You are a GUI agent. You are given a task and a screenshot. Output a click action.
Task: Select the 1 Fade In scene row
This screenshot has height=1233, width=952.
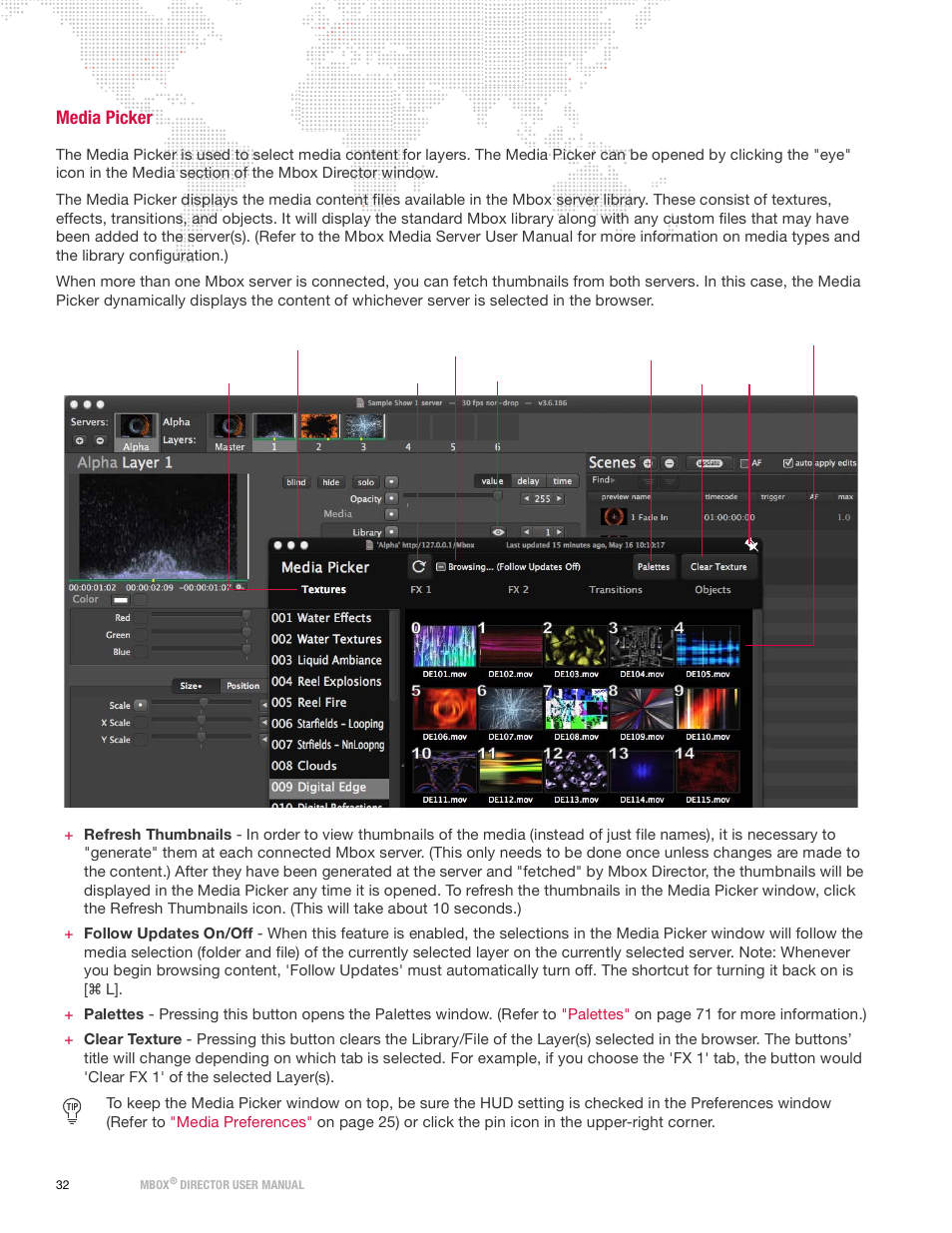[723, 517]
